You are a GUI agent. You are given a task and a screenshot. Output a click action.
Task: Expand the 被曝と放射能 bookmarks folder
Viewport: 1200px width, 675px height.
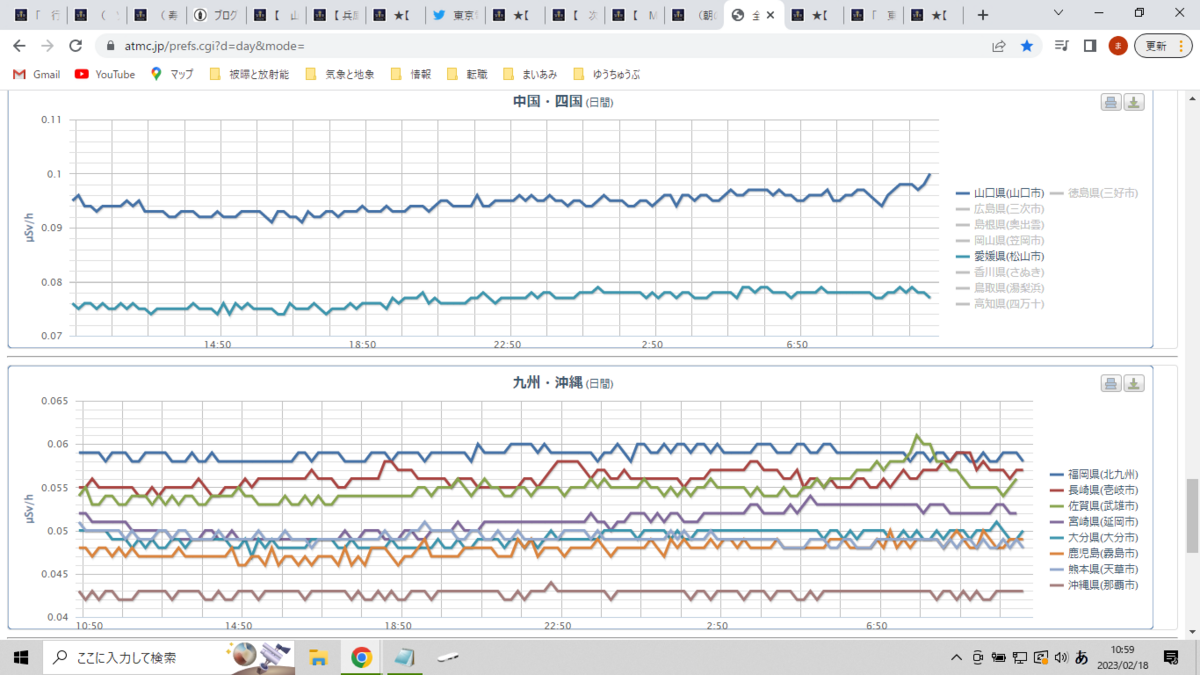click(249, 74)
